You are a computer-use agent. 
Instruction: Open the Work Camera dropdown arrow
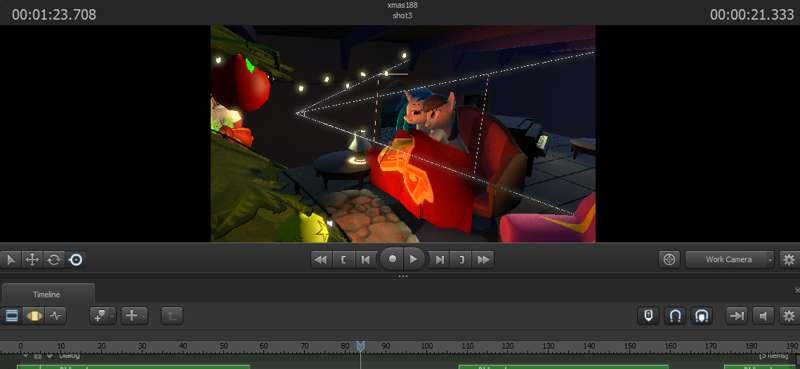770,260
